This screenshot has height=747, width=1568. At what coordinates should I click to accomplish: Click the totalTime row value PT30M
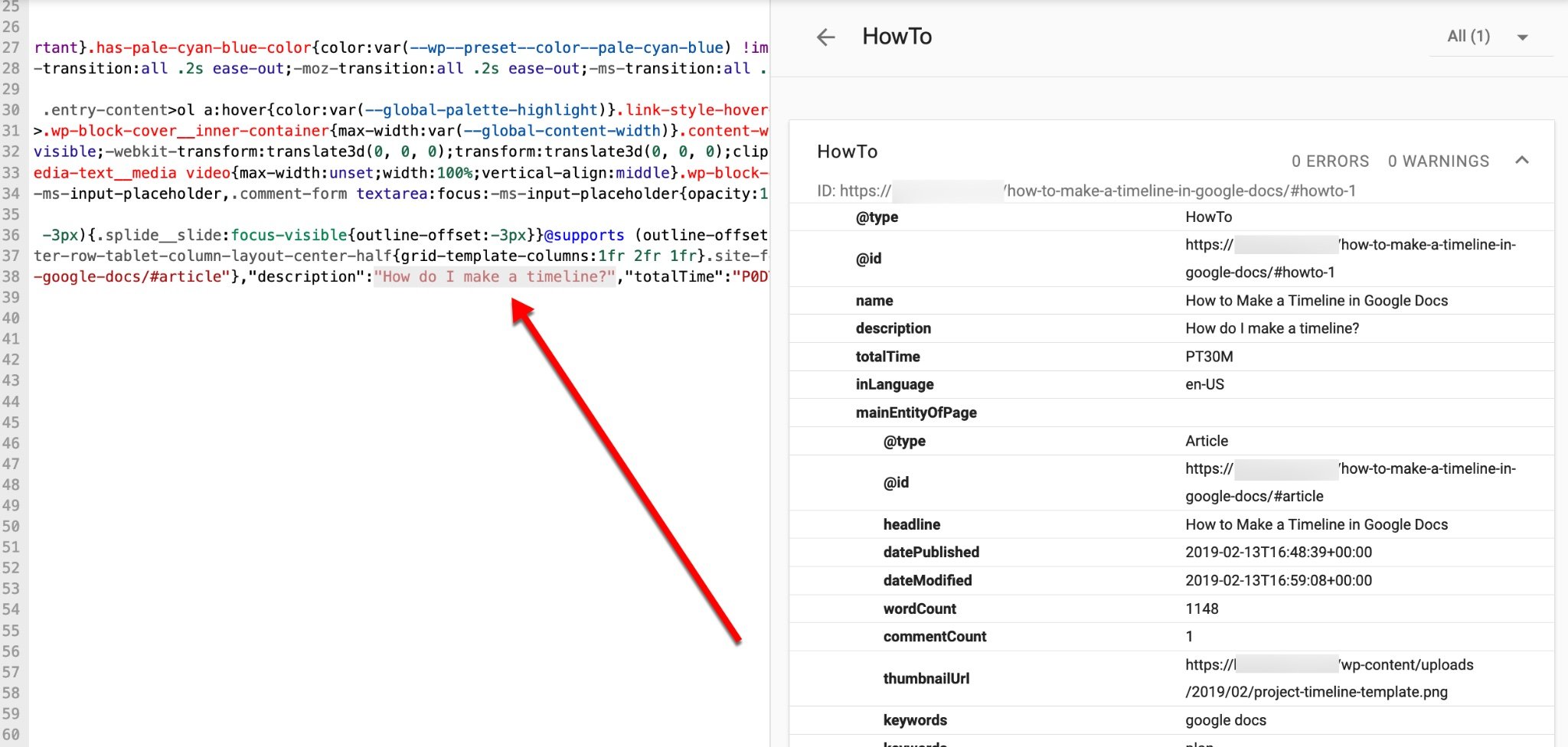(1209, 357)
